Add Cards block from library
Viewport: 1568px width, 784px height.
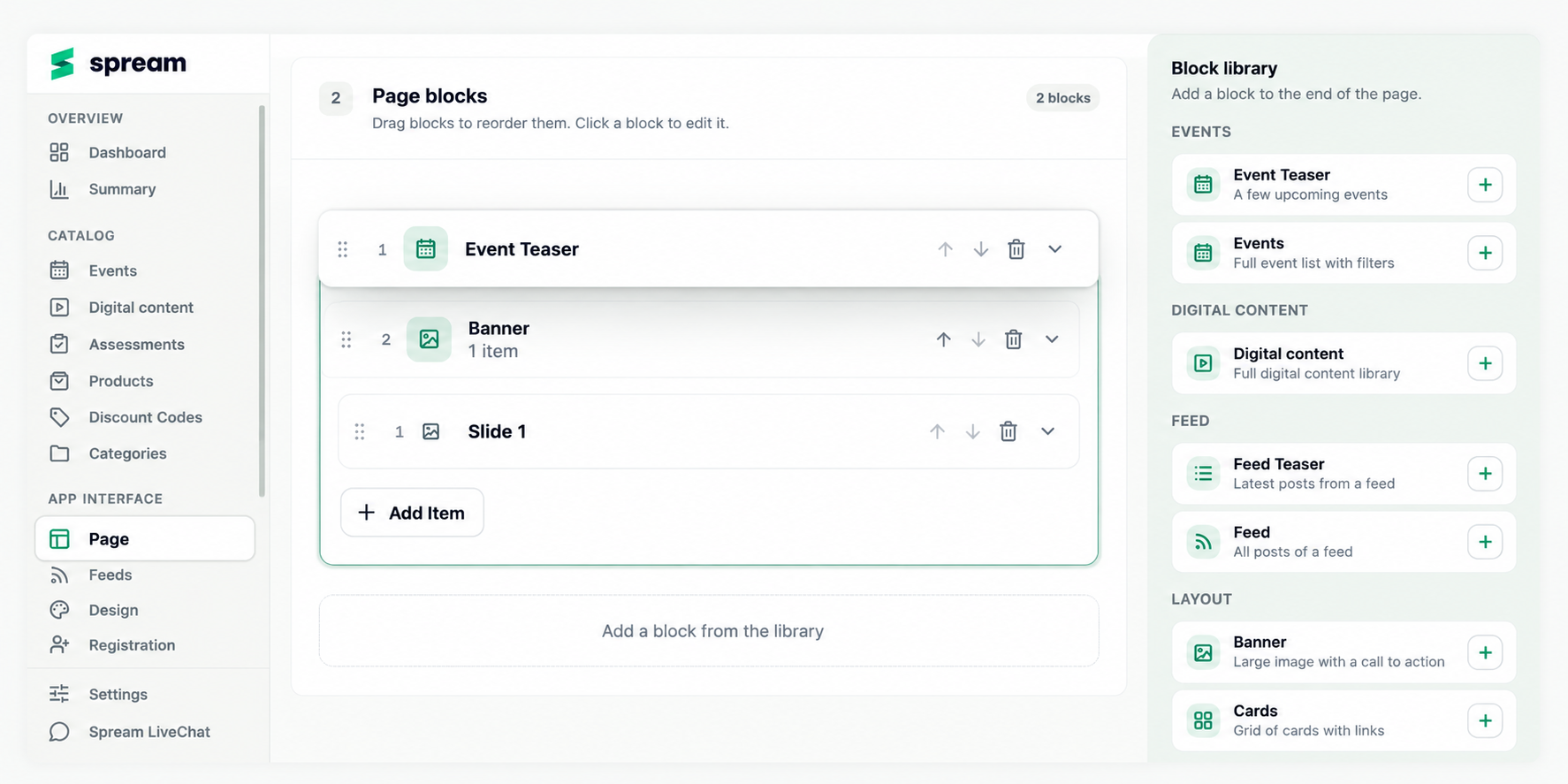click(x=1485, y=721)
